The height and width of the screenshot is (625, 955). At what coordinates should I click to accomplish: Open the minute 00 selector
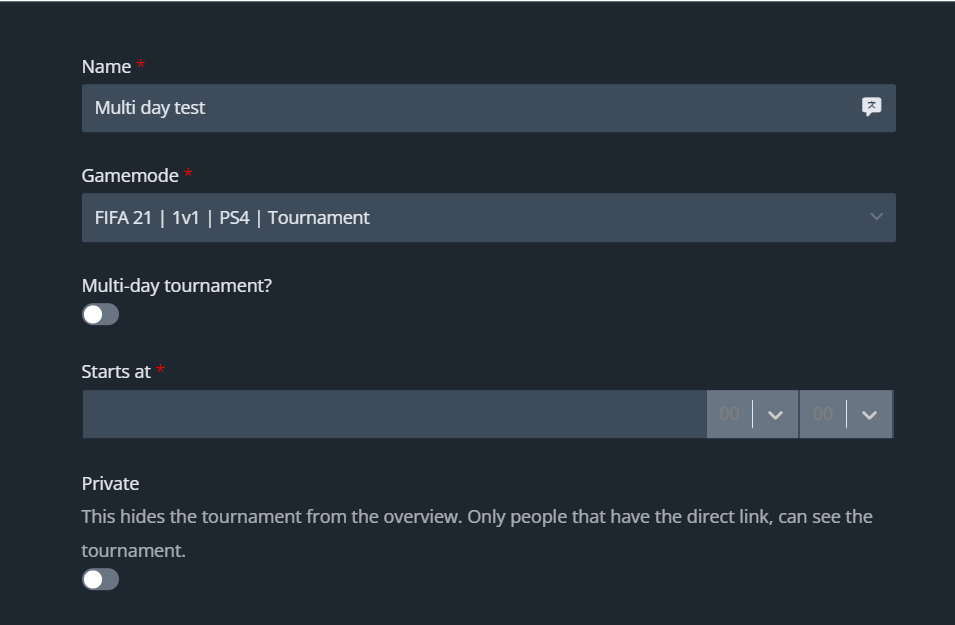coord(823,414)
